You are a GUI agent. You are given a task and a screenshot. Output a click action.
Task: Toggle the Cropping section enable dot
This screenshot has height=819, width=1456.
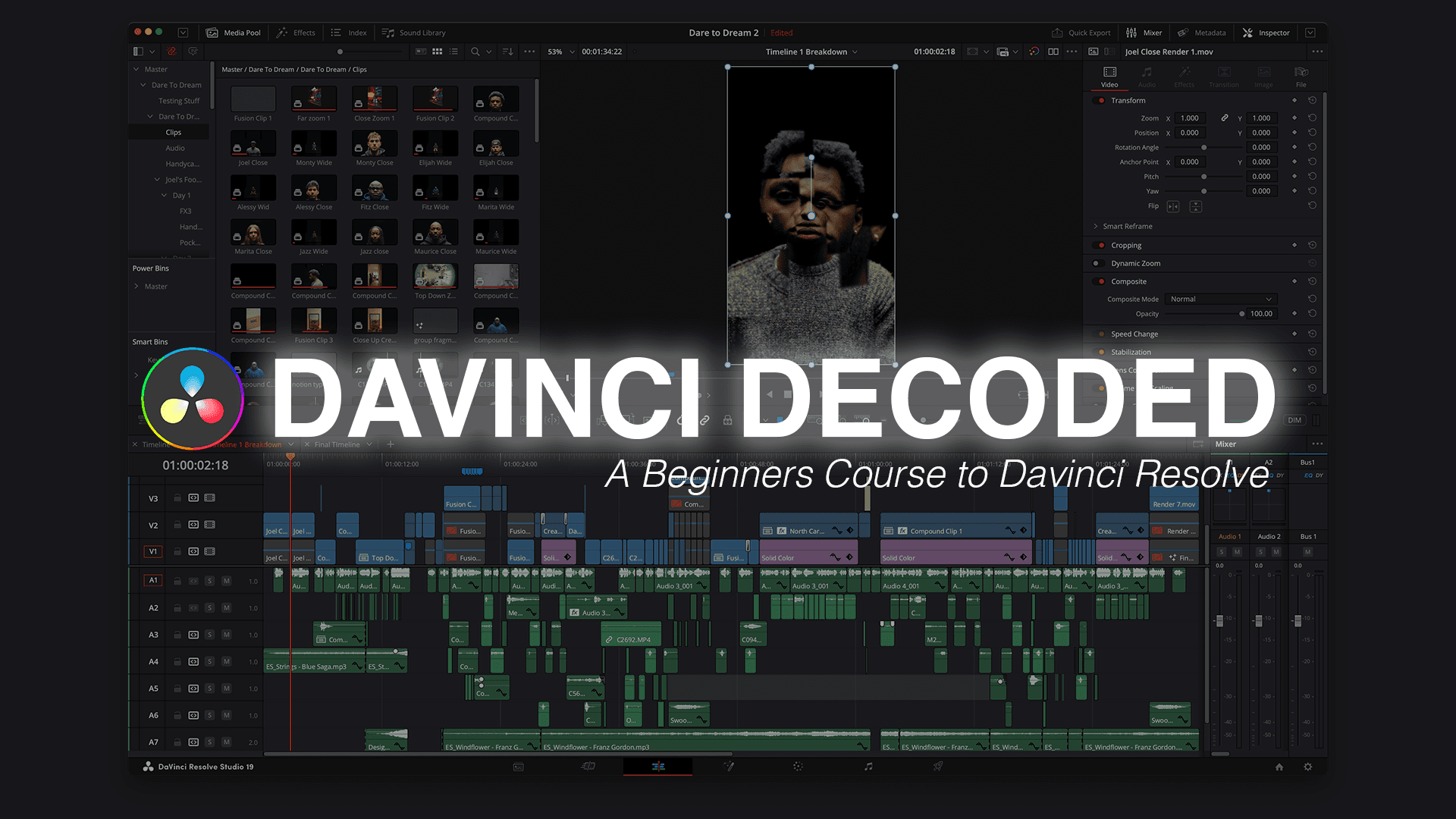(x=1101, y=245)
